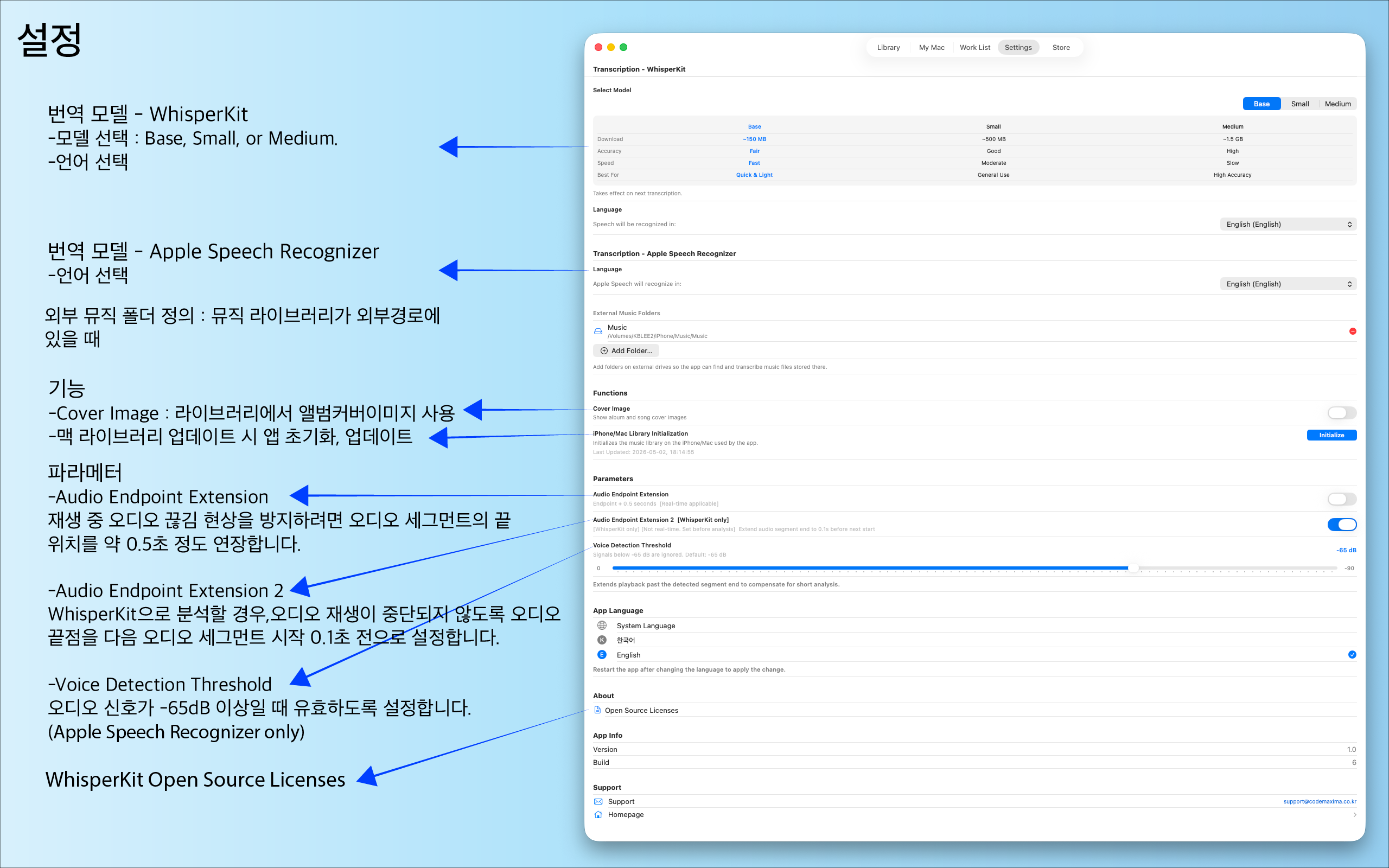Image resolution: width=1389 pixels, height=868 pixels.
Task: Choose 한국어 as app language
Action: pyautogui.click(x=974, y=640)
